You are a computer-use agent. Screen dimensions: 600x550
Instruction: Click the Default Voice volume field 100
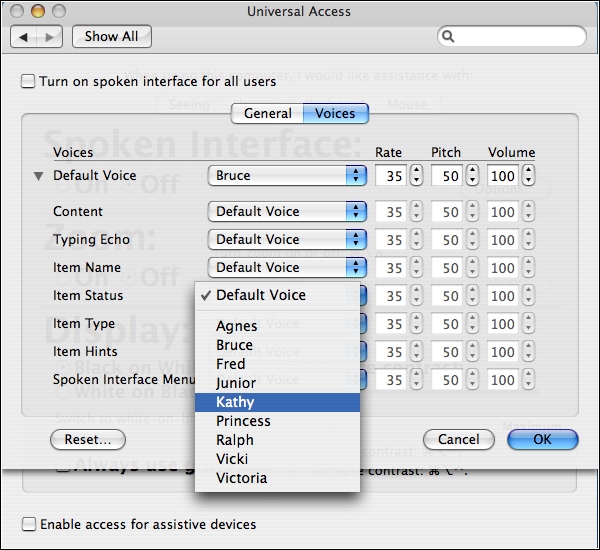pyautogui.click(x=503, y=176)
